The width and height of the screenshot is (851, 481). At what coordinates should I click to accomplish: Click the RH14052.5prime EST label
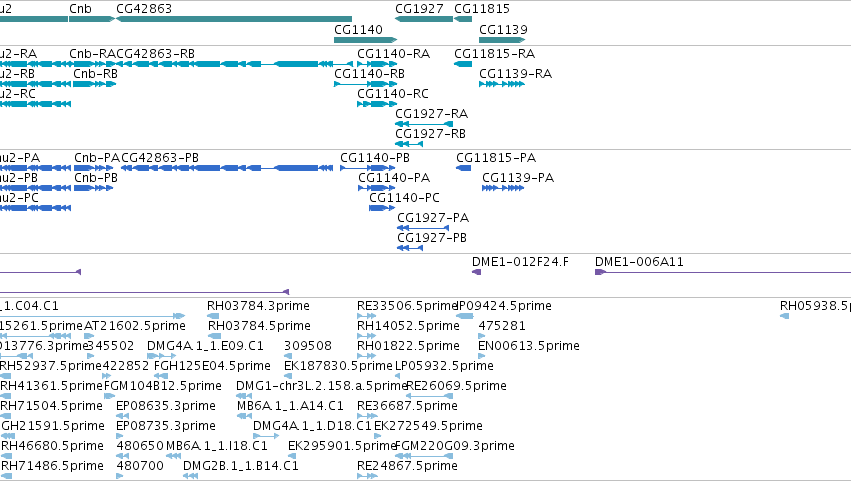click(408, 326)
